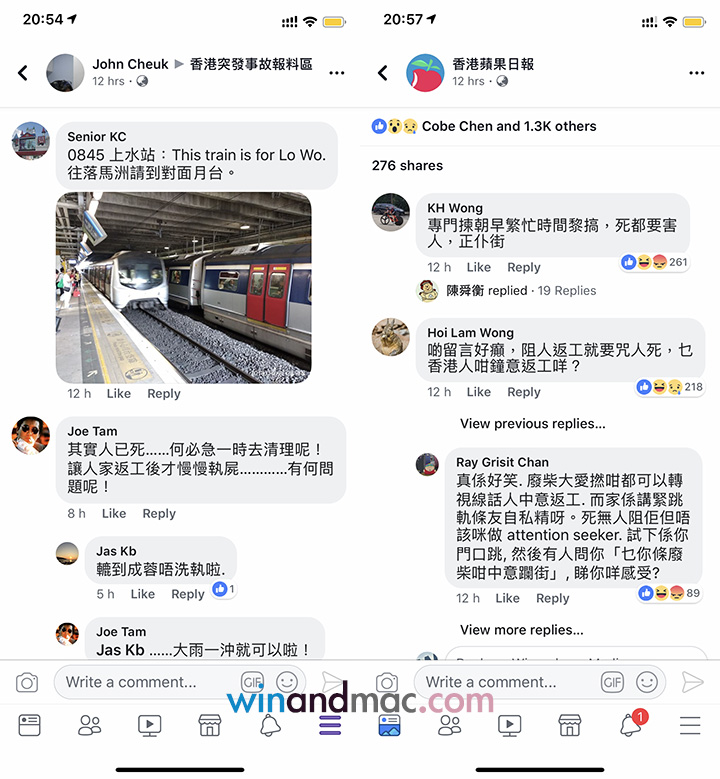This screenshot has width=720, height=779.
Task: Open hamburger menu tab on right
Action: pos(690,725)
